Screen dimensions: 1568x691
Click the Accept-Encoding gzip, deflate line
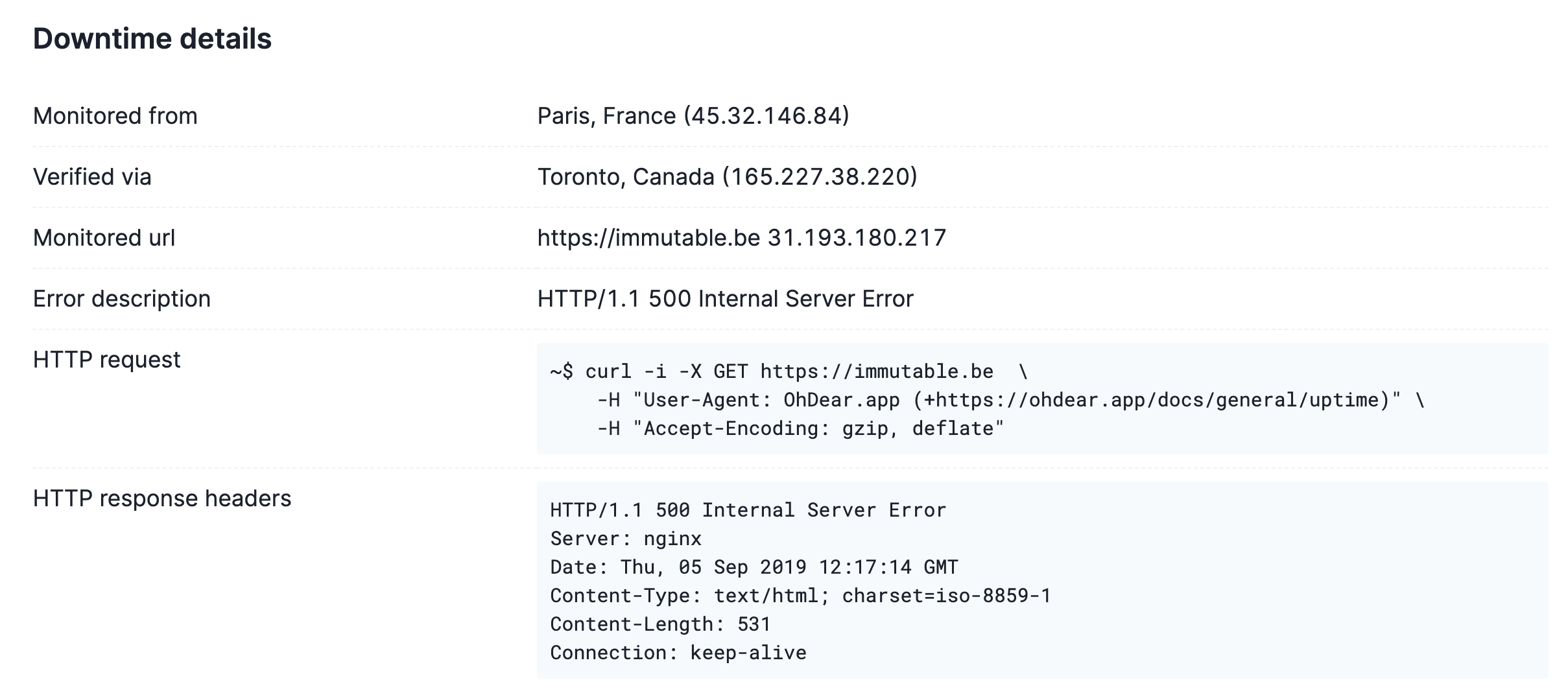800,428
